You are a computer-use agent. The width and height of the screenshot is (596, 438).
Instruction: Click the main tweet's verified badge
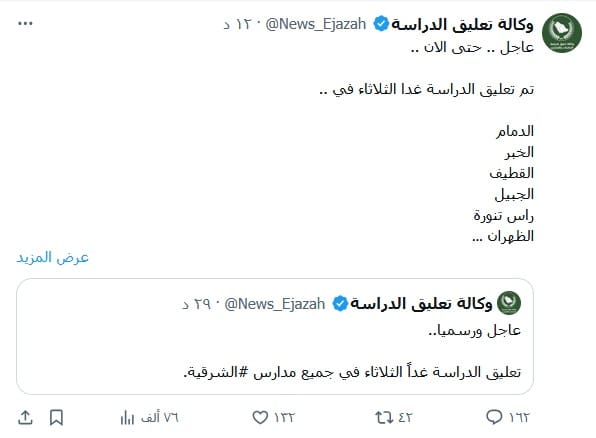[x=381, y=24]
